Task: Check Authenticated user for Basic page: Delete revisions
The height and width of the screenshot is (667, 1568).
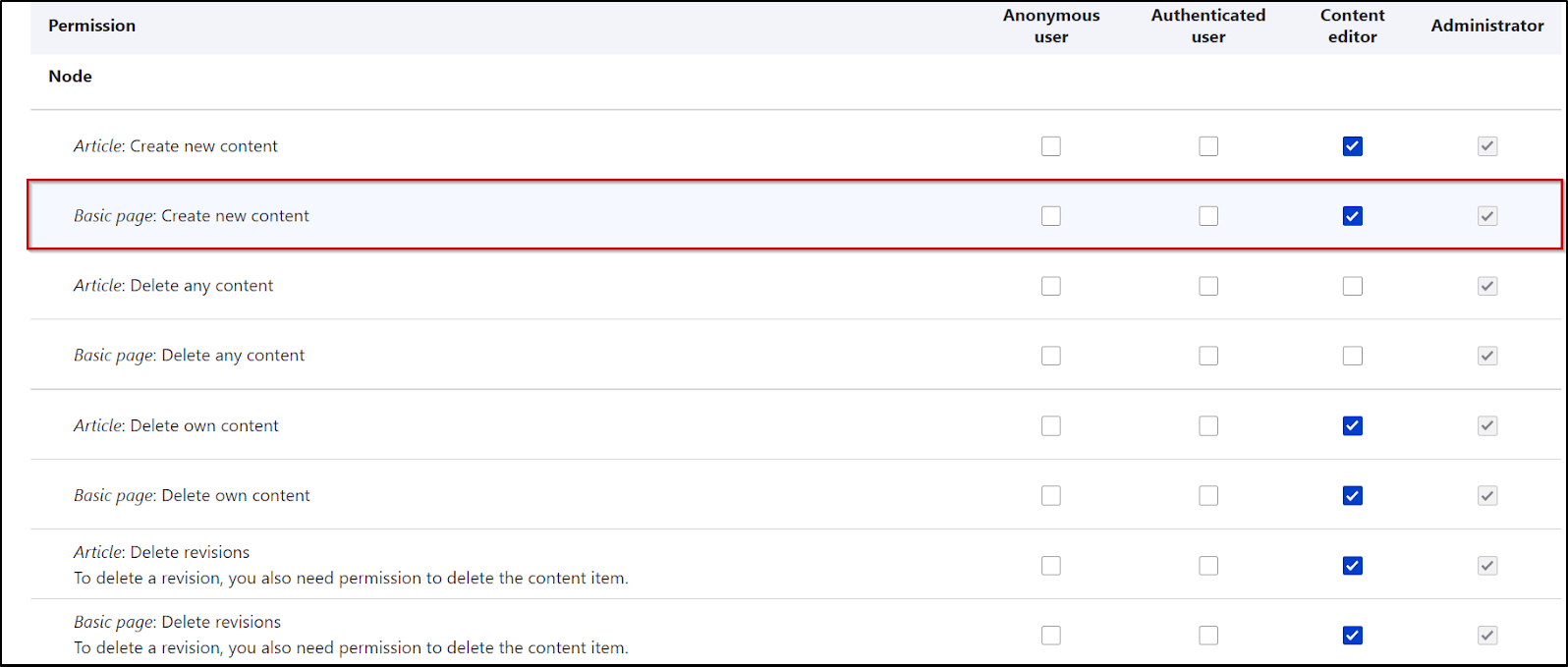Action: tap(1208, 636)
